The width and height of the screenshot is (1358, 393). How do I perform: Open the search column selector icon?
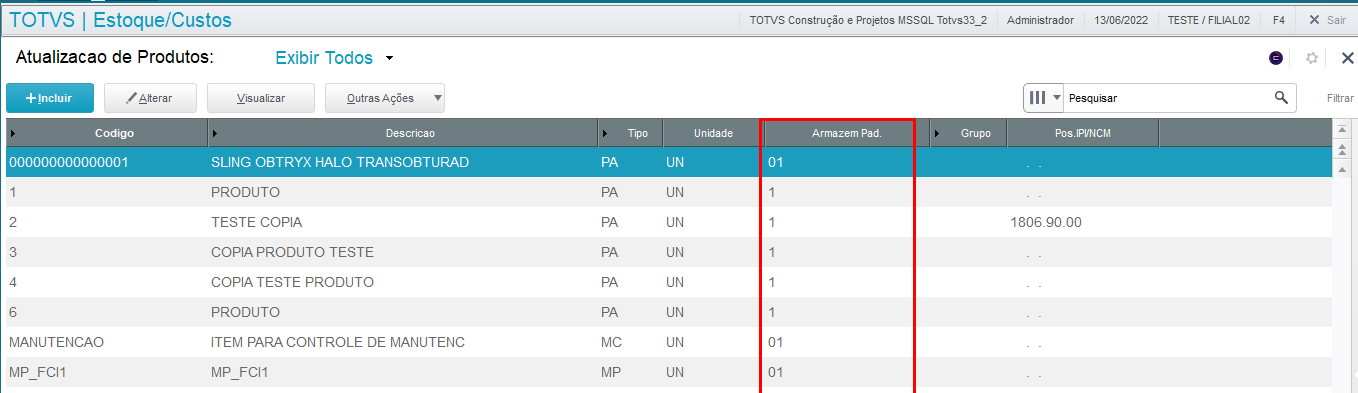tap(1043, 98)
